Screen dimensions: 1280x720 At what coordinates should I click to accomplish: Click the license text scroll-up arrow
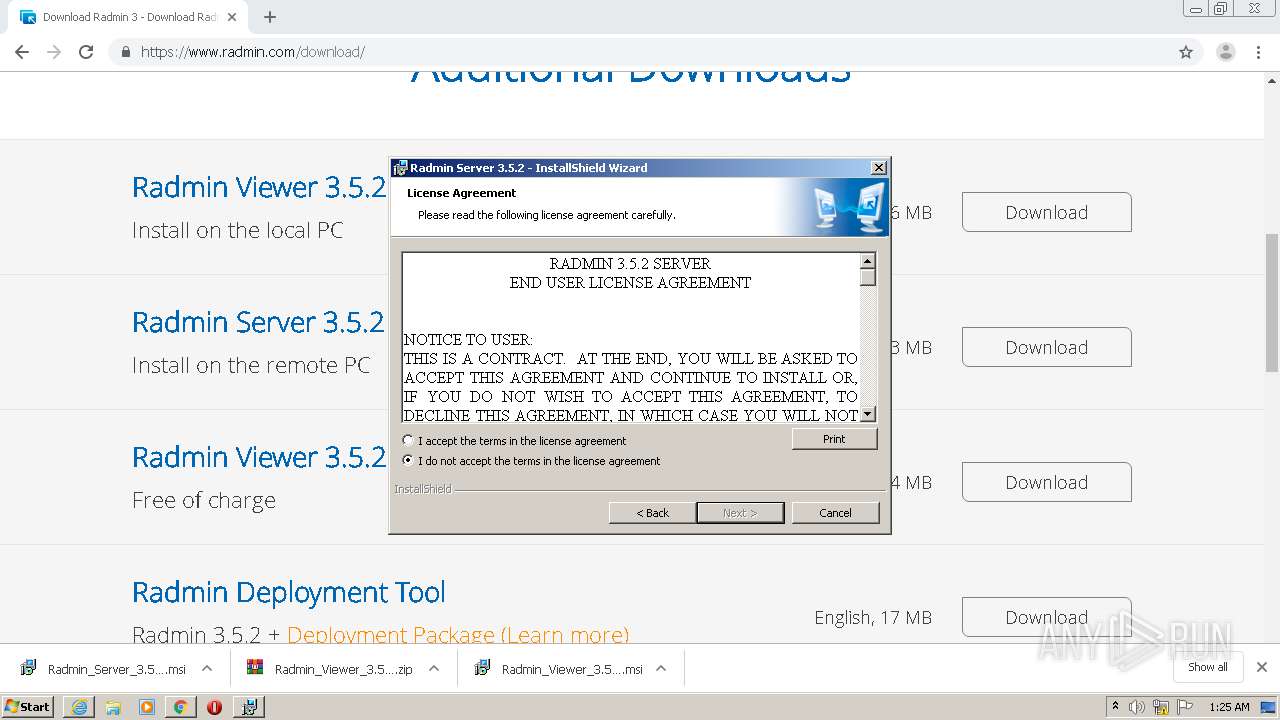[x=868, y=262]
